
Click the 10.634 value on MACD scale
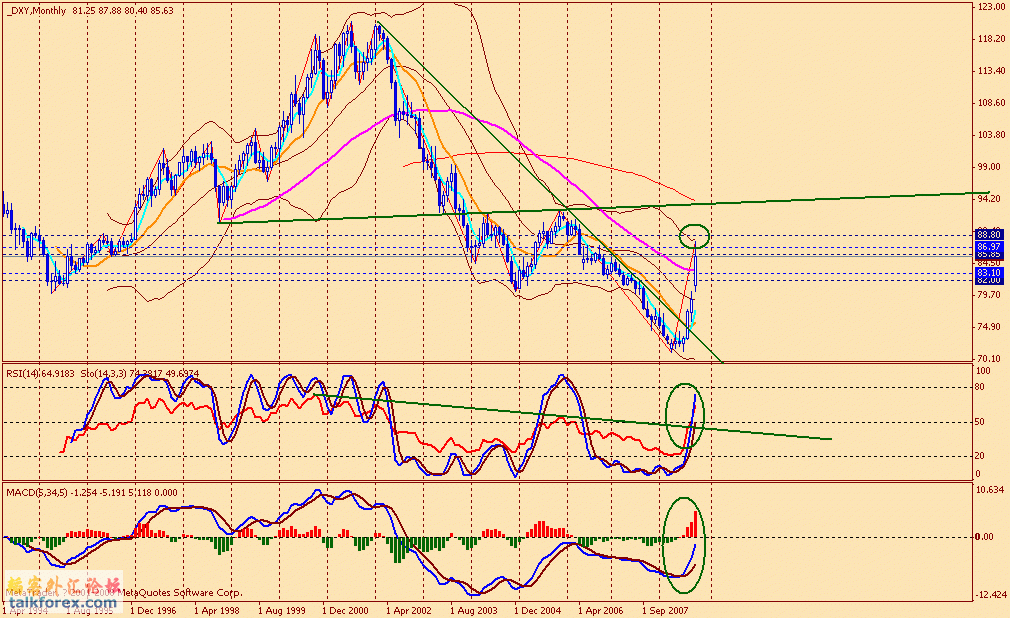point(991,490)
